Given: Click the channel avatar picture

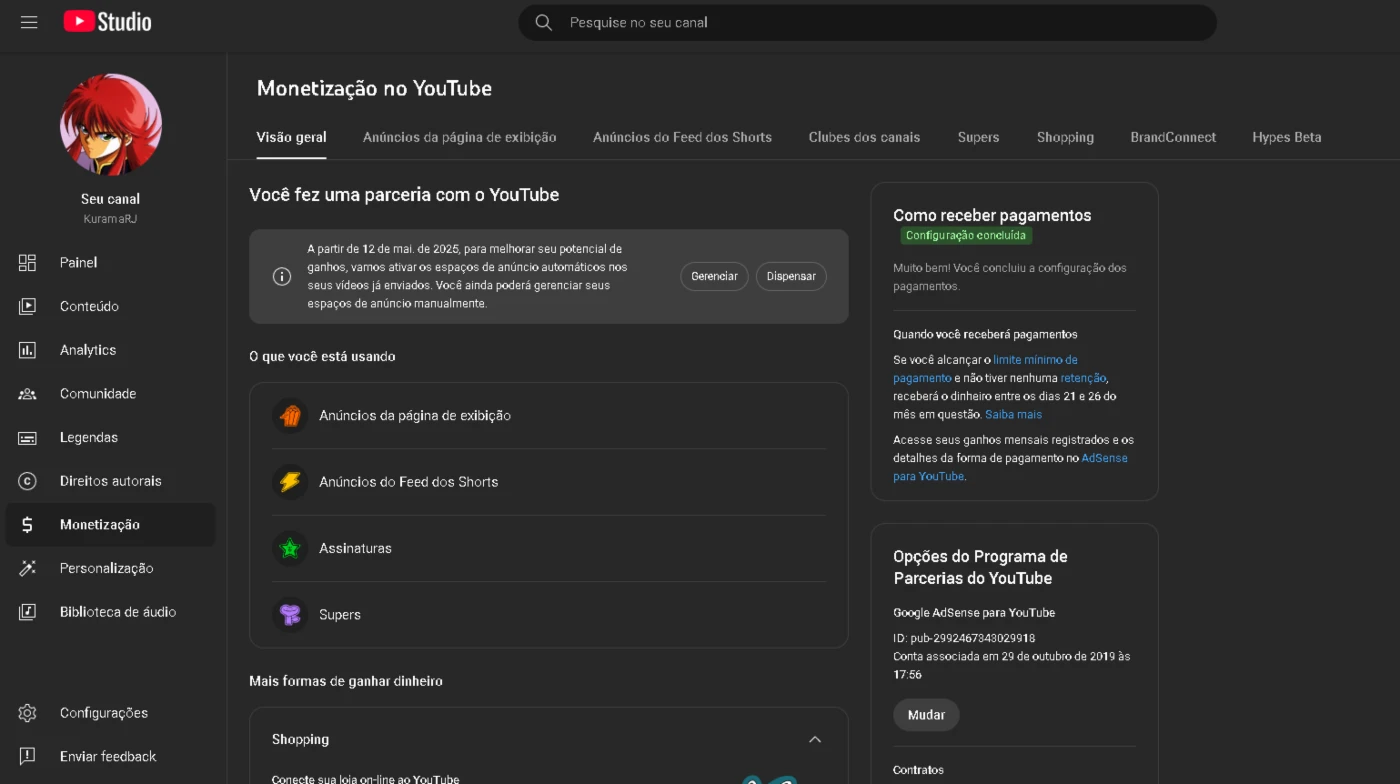Looking at the screenshot, I should (111, 125).
